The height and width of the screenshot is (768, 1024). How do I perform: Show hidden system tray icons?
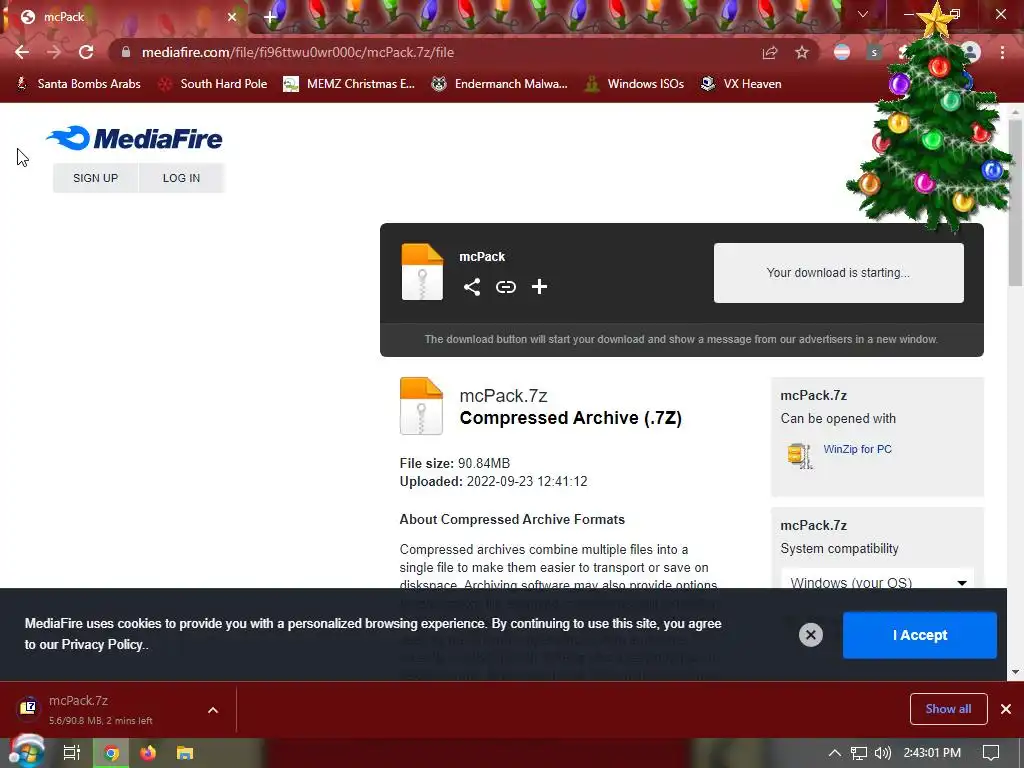pyautogui.click(x=835, y=753)
